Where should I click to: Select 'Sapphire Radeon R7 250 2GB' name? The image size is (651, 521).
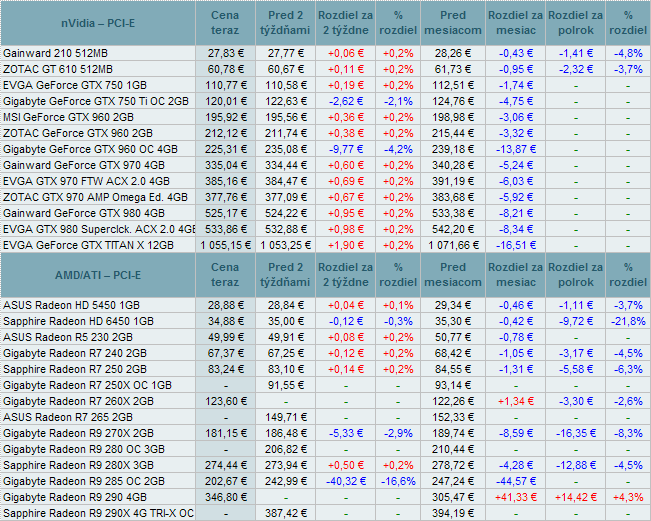[75, 369]
